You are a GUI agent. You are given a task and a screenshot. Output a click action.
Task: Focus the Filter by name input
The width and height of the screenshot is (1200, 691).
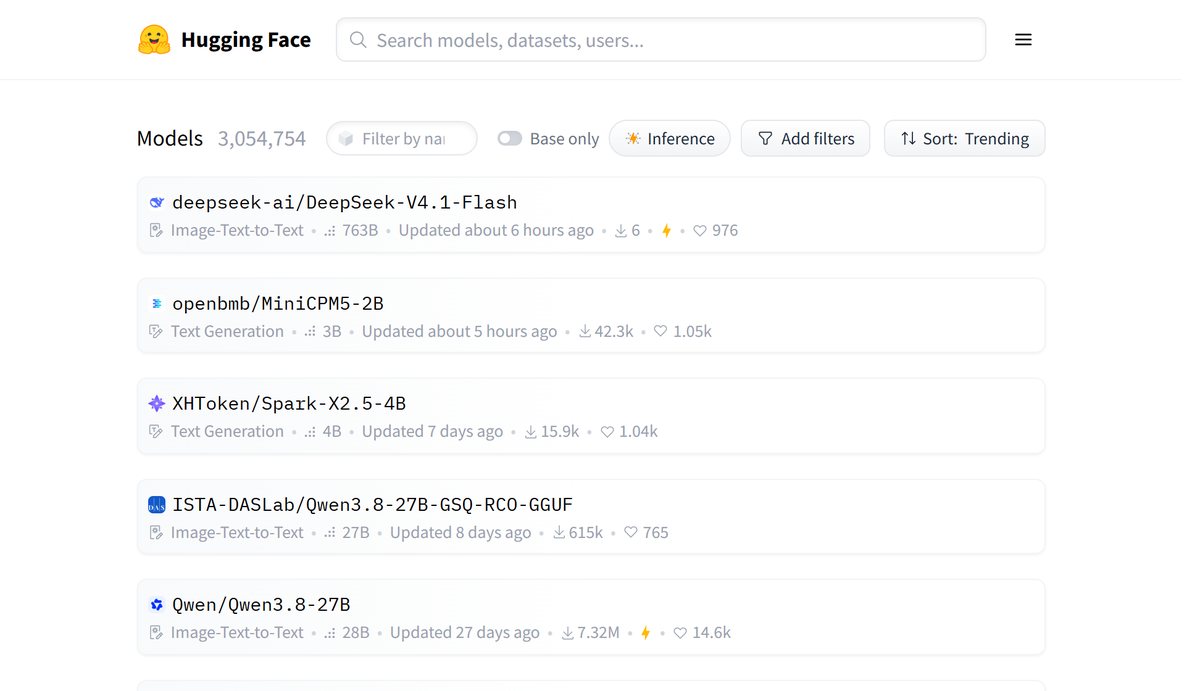coord(402,139)
